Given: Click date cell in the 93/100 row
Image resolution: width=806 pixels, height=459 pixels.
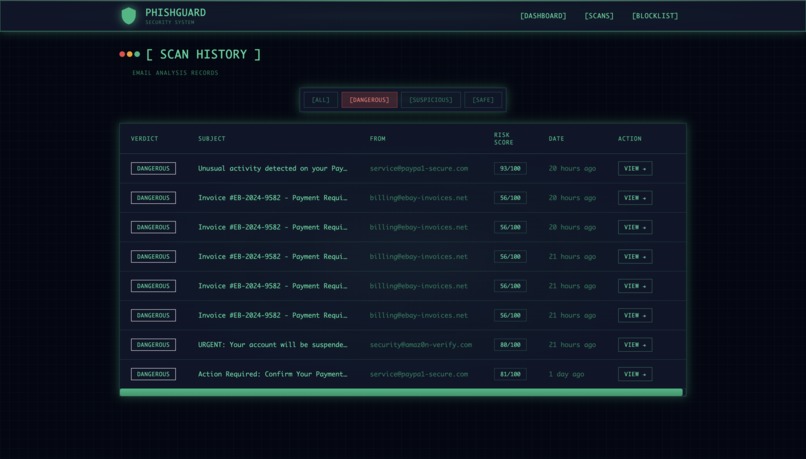Looking at the screenshot, I should click(572, 169).
